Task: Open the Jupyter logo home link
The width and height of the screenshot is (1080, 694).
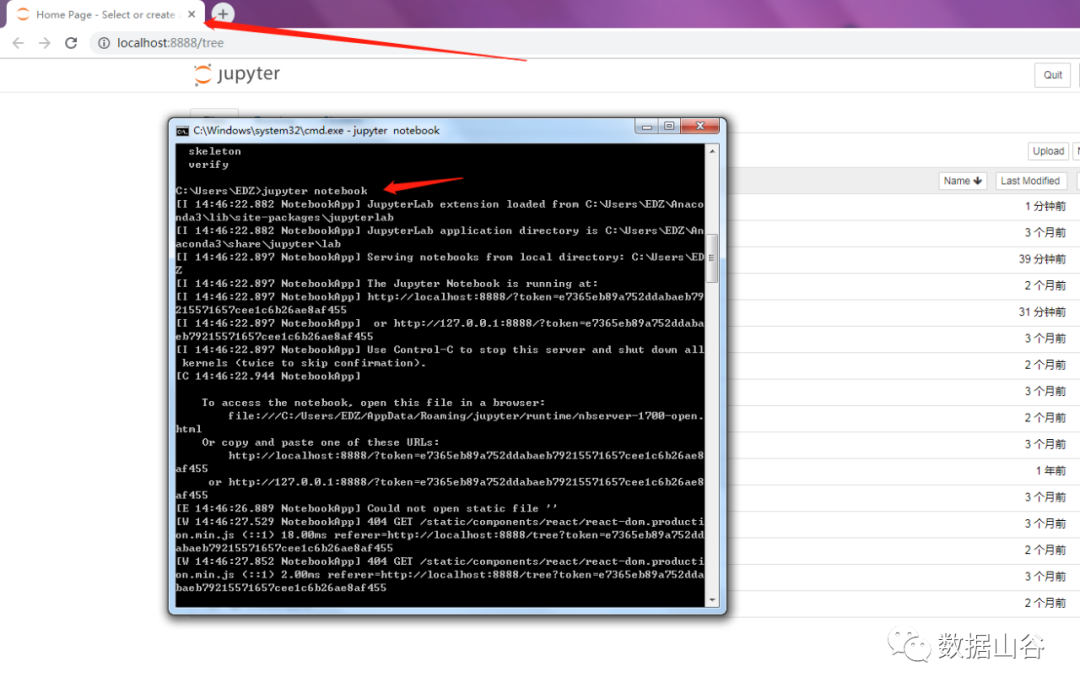Action: (237, 74)
